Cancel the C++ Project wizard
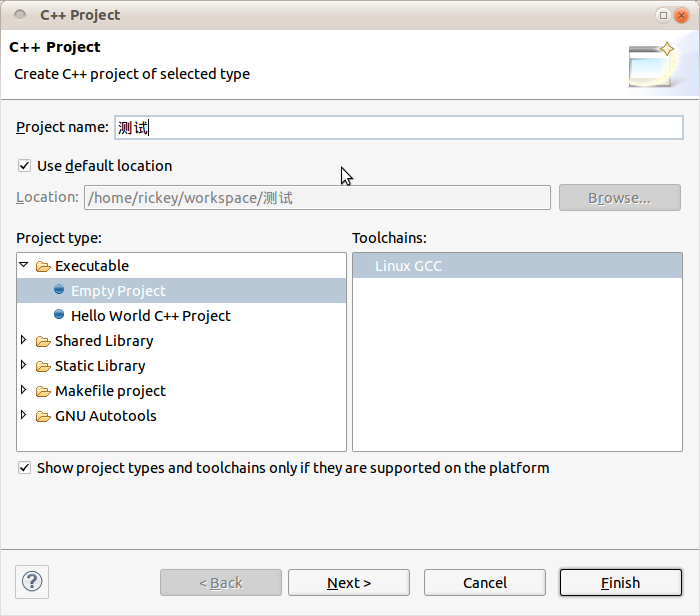Image resolution: width=700 pixels, height=616 pixels. [485, 583]
